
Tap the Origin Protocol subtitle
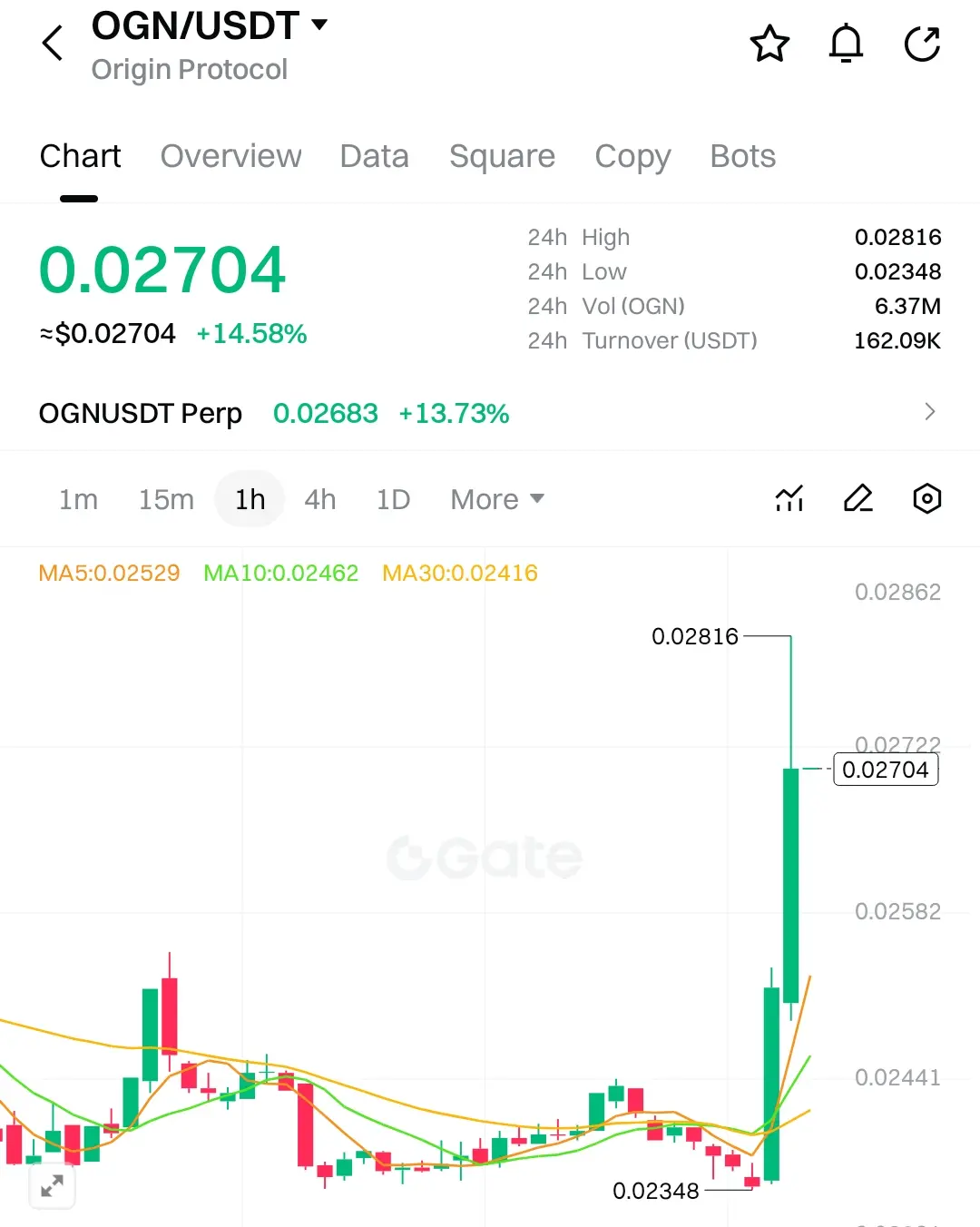coord(190,70)
